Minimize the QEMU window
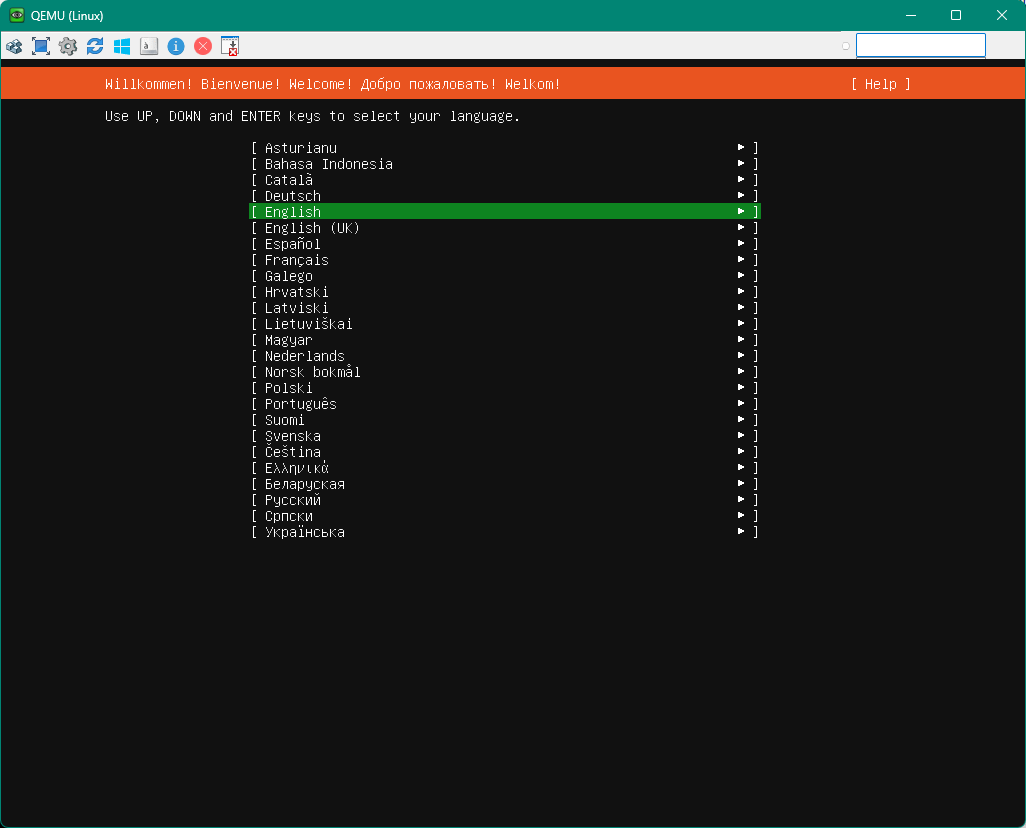1026x828 pixels. [911, 15]
